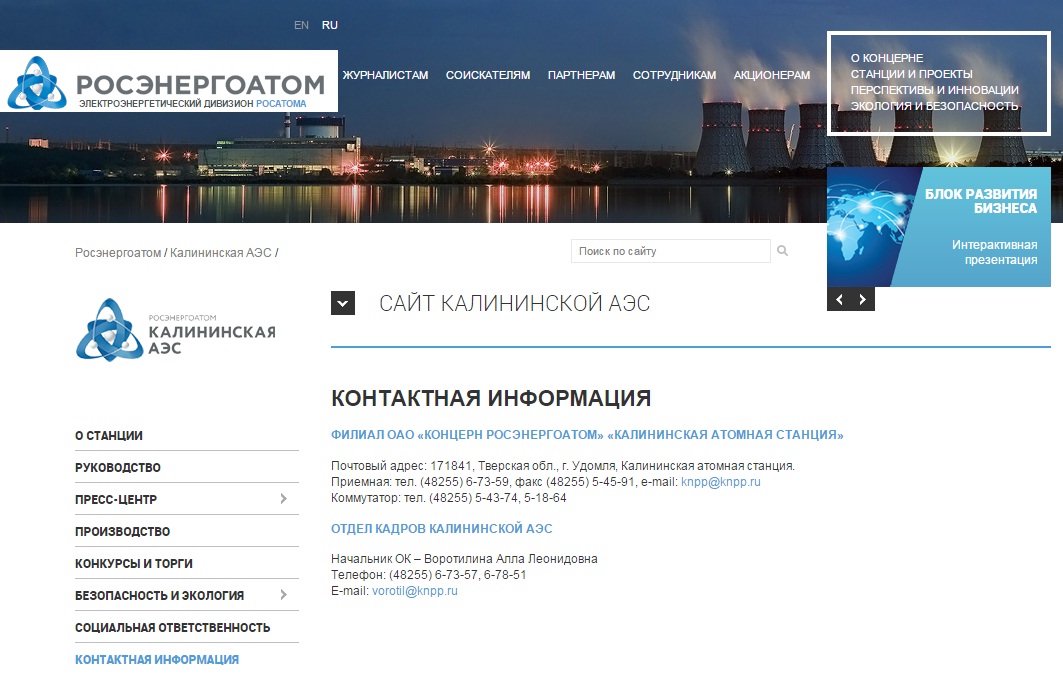Click the ФИЛИАЛ ОАО «КОНЦЕРН РОСЭНЕРГОАТОМ» heading
This screenshot has height=675, width=1063.
pyautogui.click(x=587, y=434)
